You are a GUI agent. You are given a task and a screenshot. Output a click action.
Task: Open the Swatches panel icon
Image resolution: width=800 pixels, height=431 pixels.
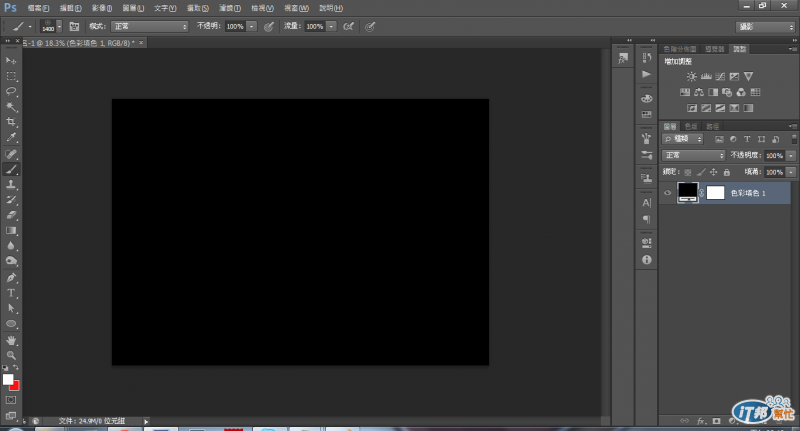pos(646,115)
